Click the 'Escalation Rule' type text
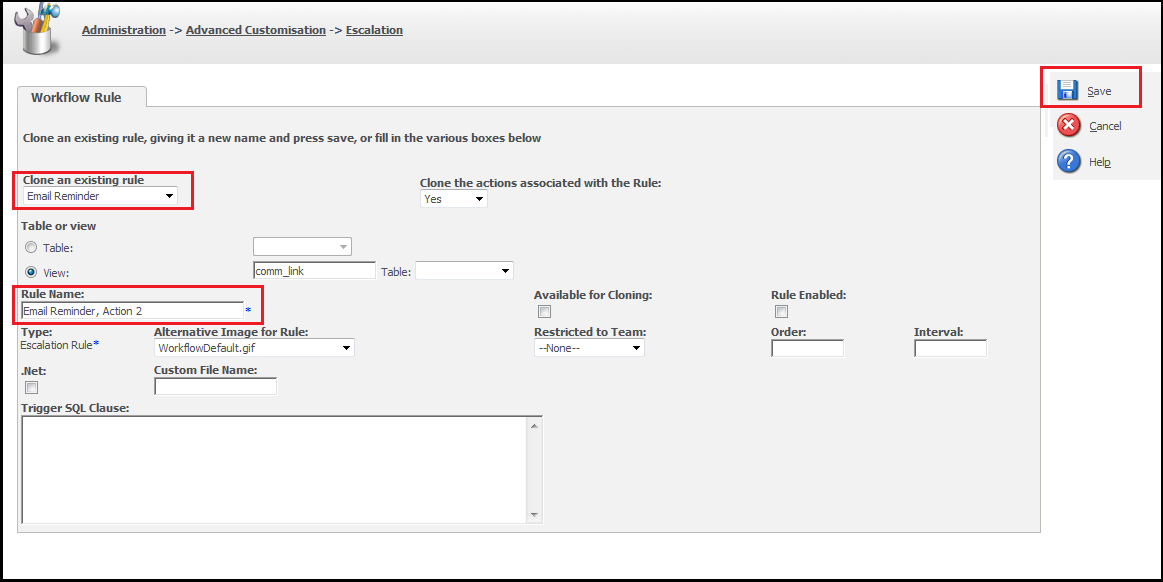The image size is (1163, 582). pyautogui.click(x=56, y=345)
